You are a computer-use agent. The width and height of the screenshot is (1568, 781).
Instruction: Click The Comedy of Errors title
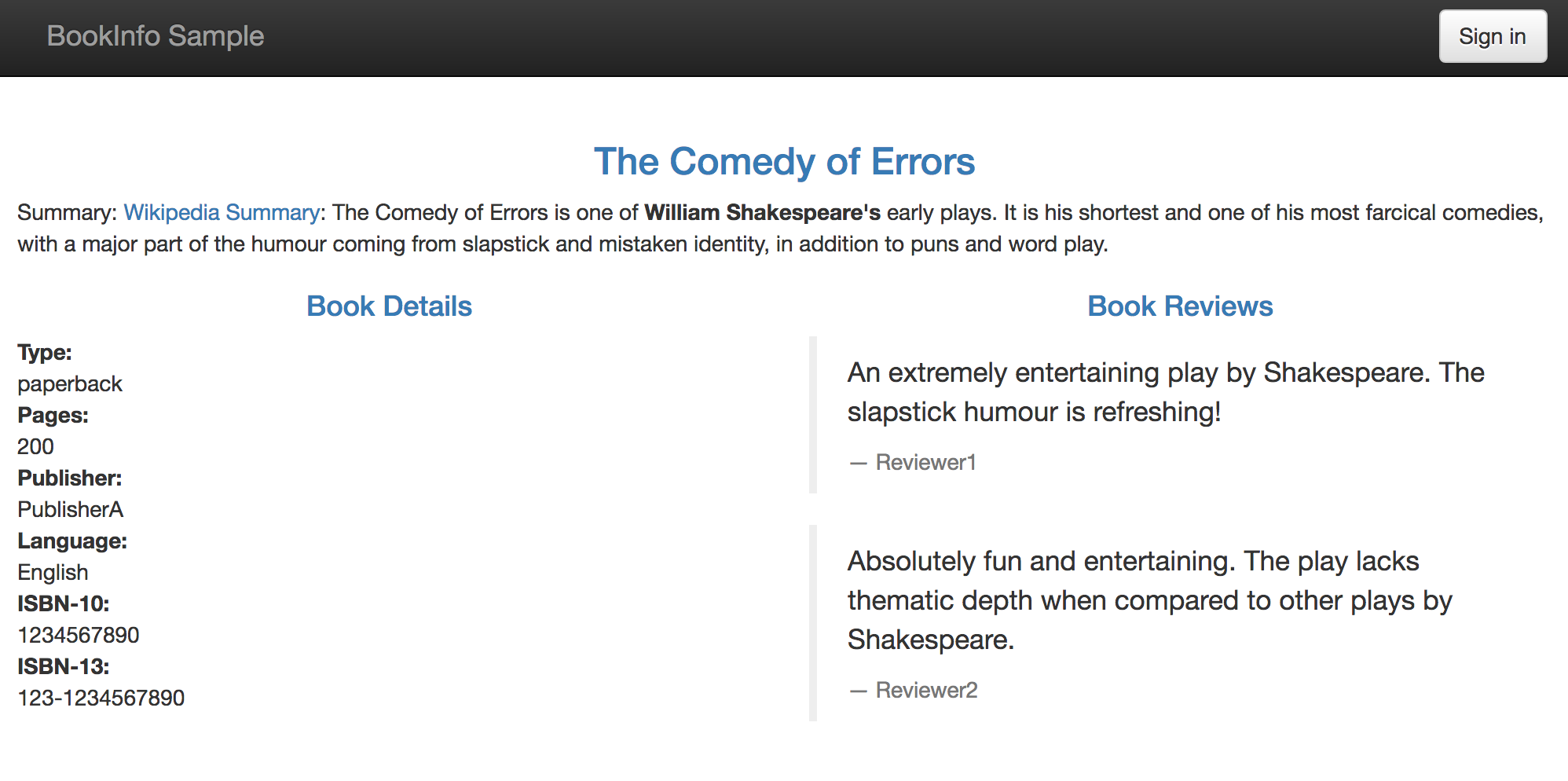click(x=784, y=162)
